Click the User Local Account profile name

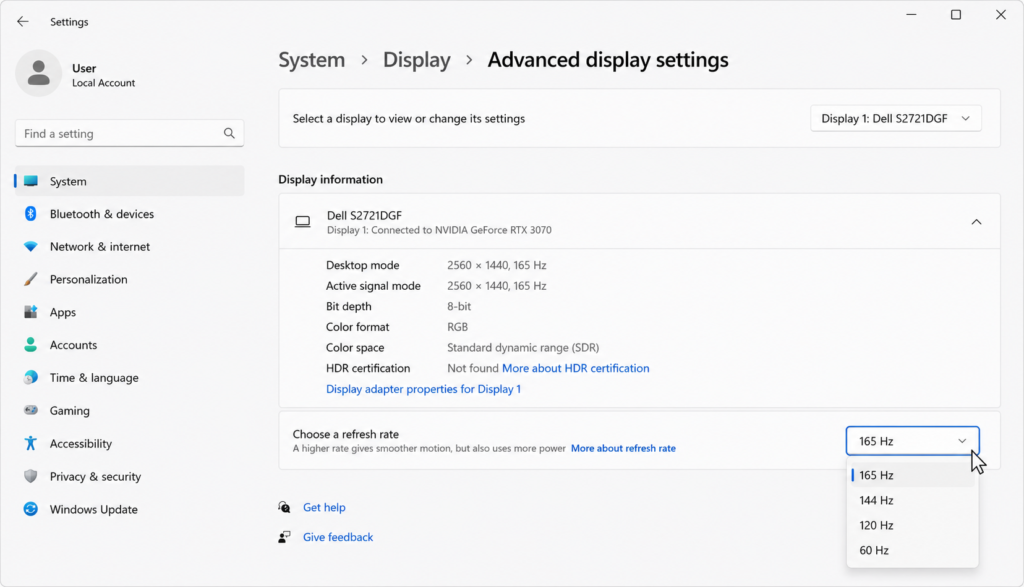coord(103,75)
